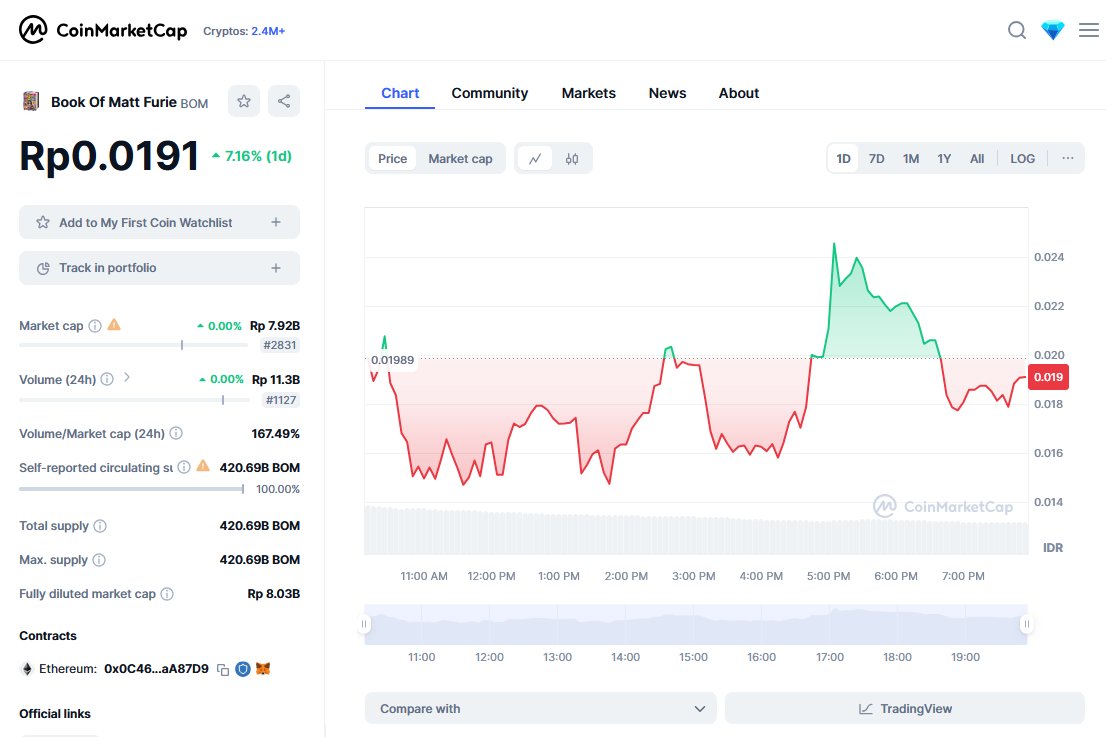
Task: Click the CoinMarketCap logo
Action: 103,30
